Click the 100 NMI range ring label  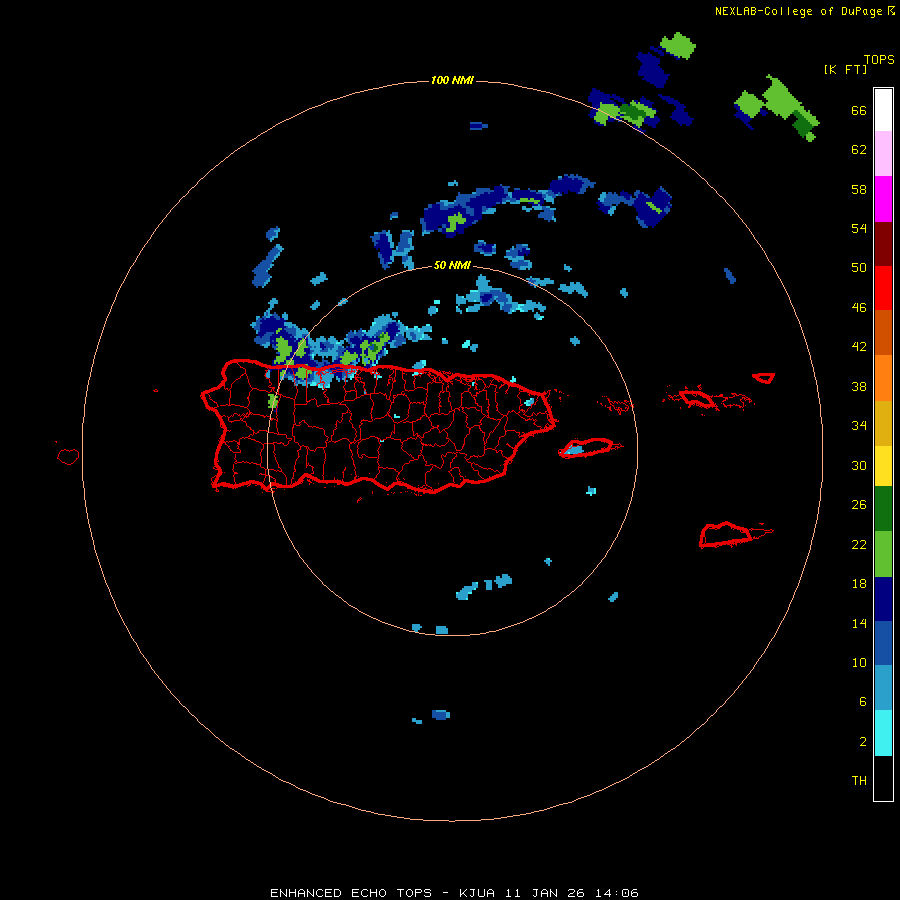(x=452, y=80)
